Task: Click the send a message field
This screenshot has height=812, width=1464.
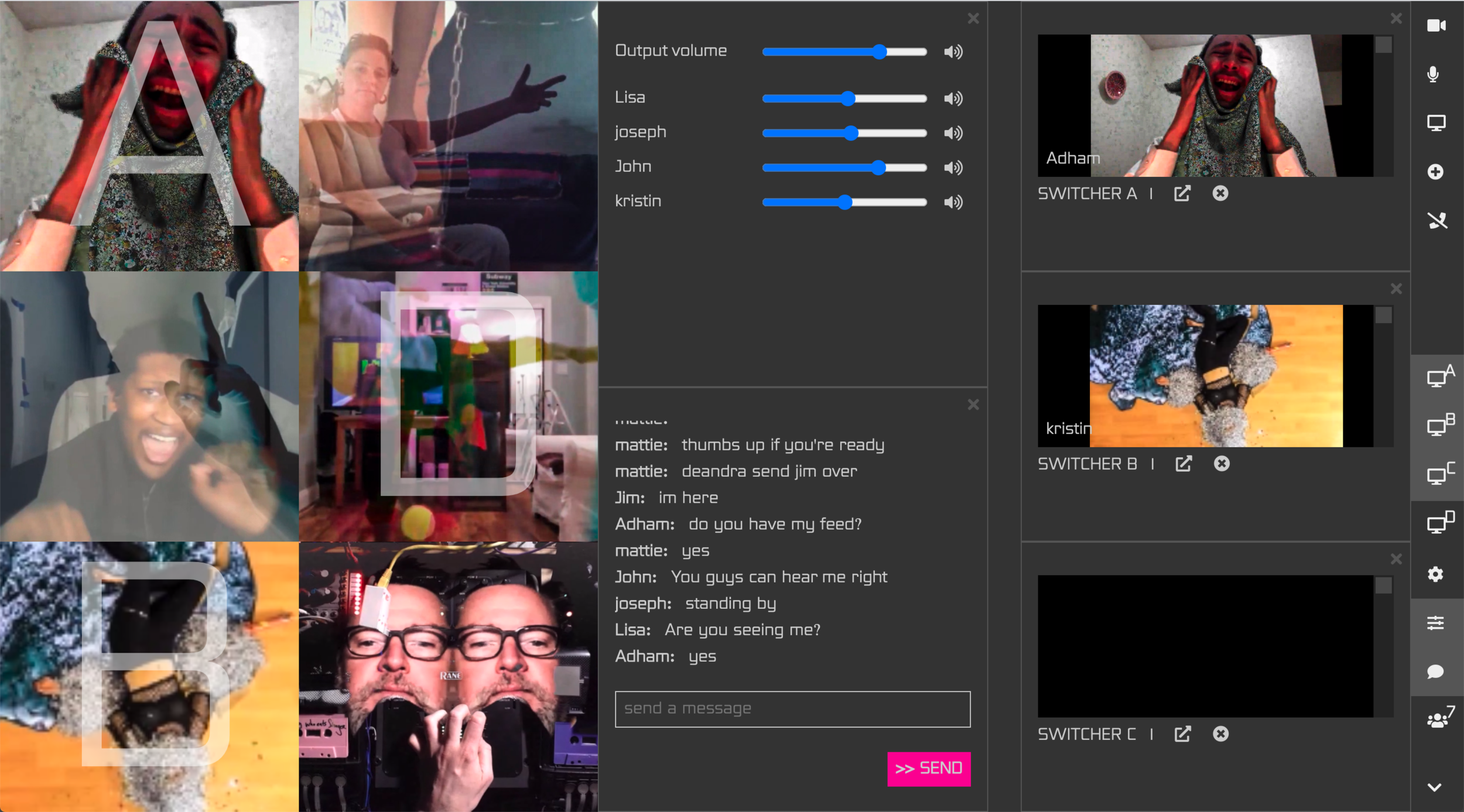Action: point(792,709)
